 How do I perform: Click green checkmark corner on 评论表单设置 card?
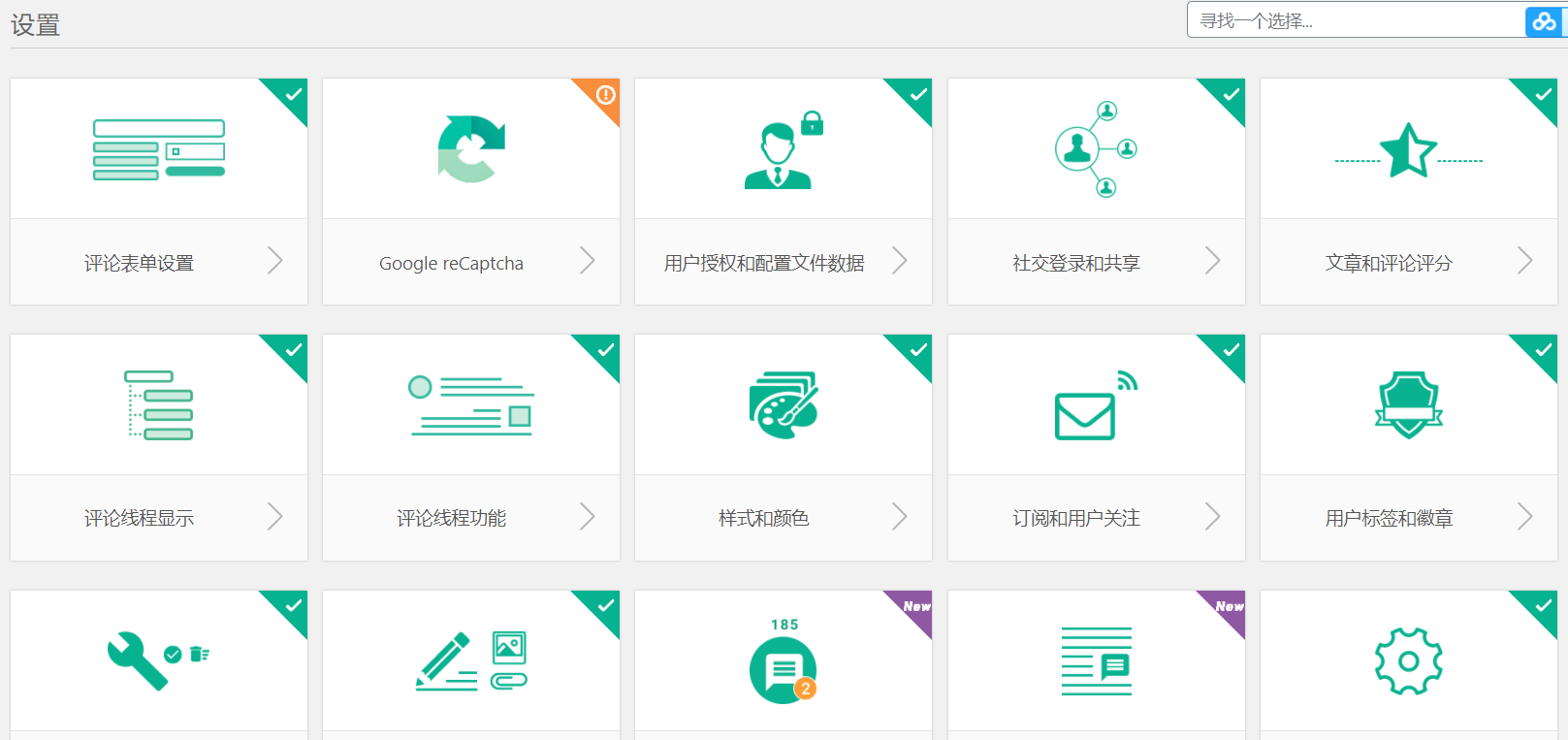pyautogui.click(x=291, y=95)
